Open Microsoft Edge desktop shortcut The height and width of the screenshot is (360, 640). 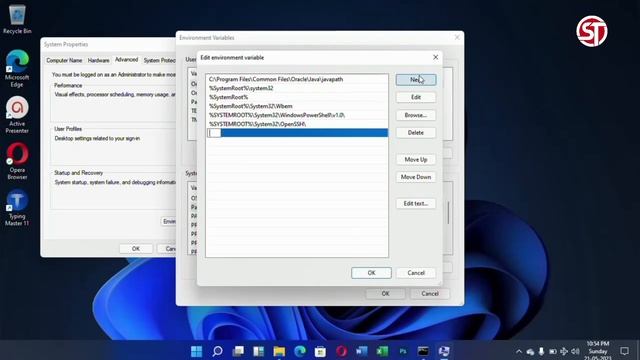point(17,69)
